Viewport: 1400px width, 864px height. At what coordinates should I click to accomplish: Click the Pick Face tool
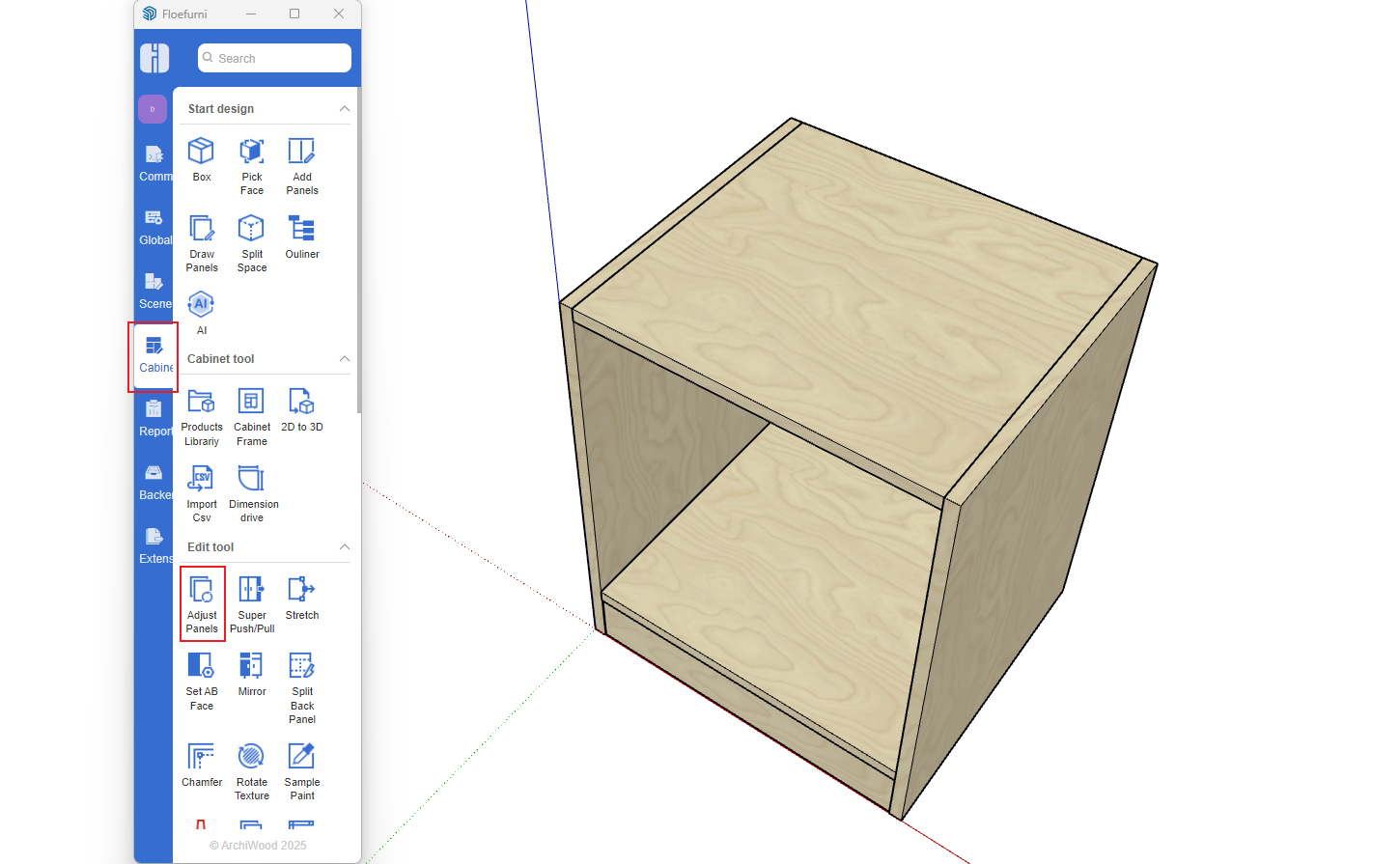click(x=251, y=164)
